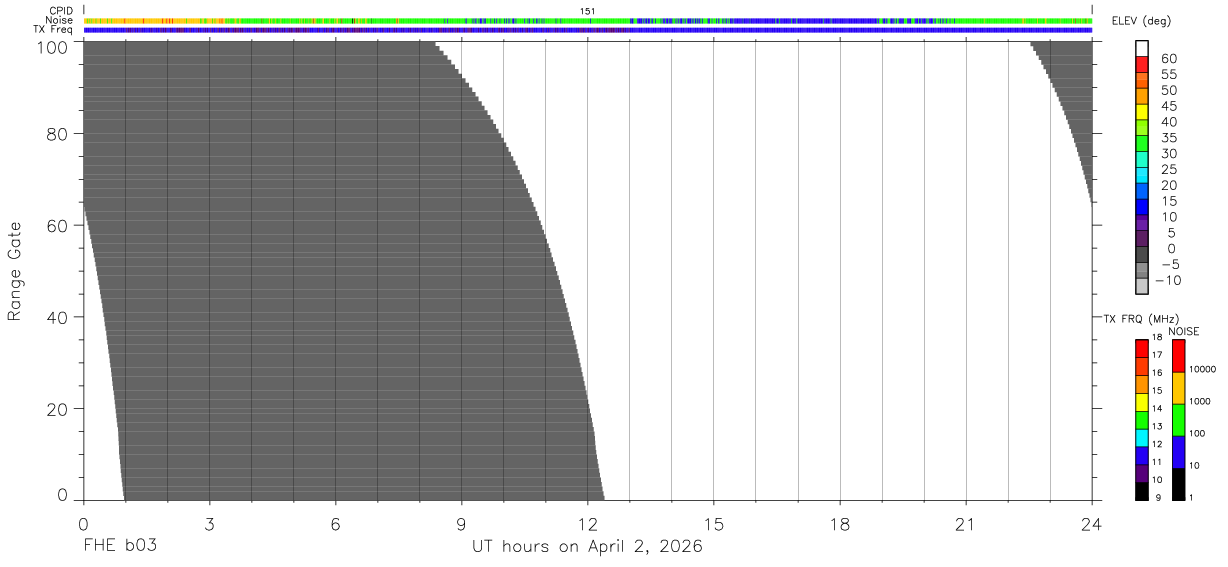This screenshot has height=567, width=1228.
Task: Click the 21 hour tick label on UT axis
Action: (966, 524)
